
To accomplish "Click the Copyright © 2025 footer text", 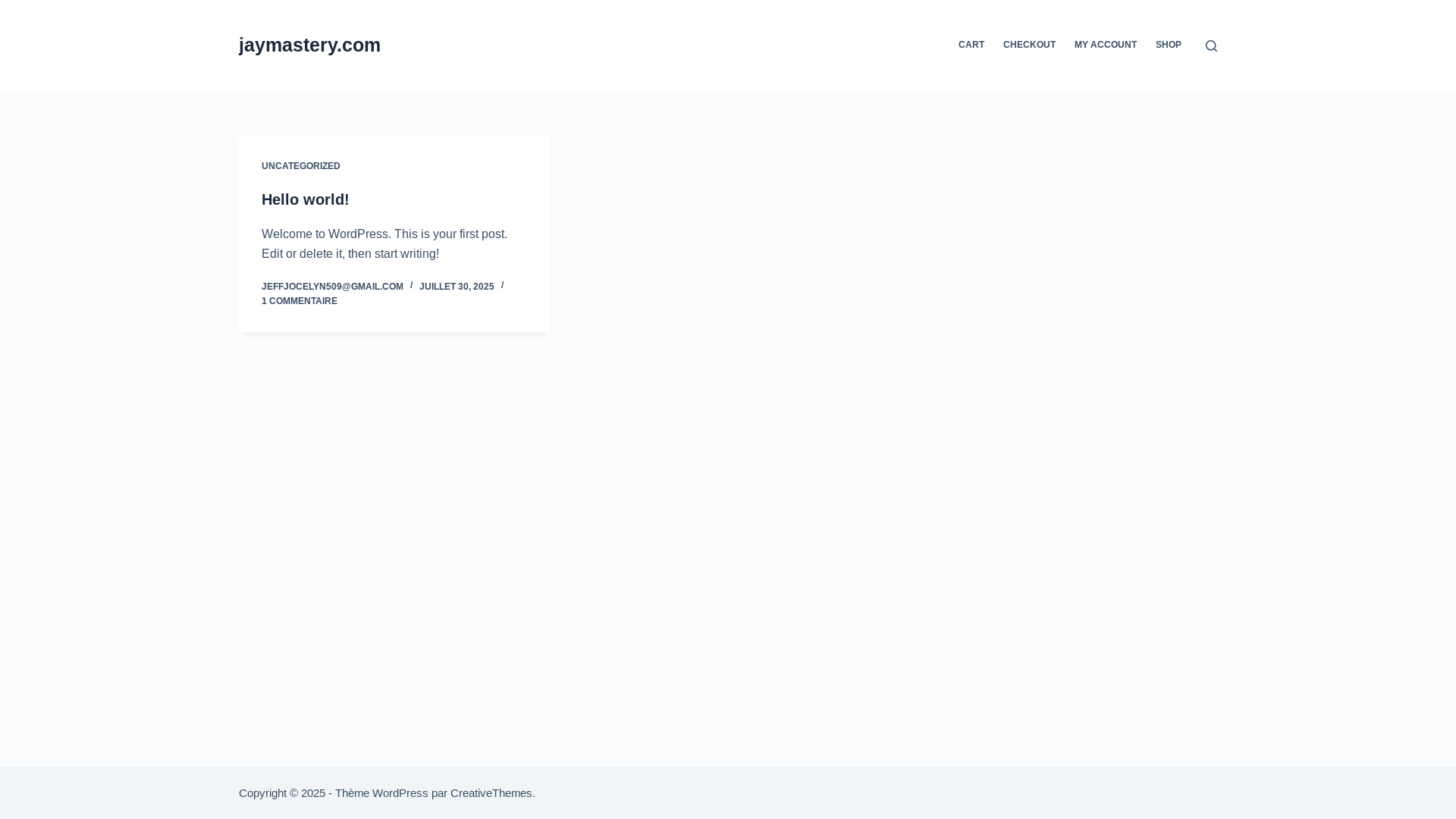I will click(282, 793).
